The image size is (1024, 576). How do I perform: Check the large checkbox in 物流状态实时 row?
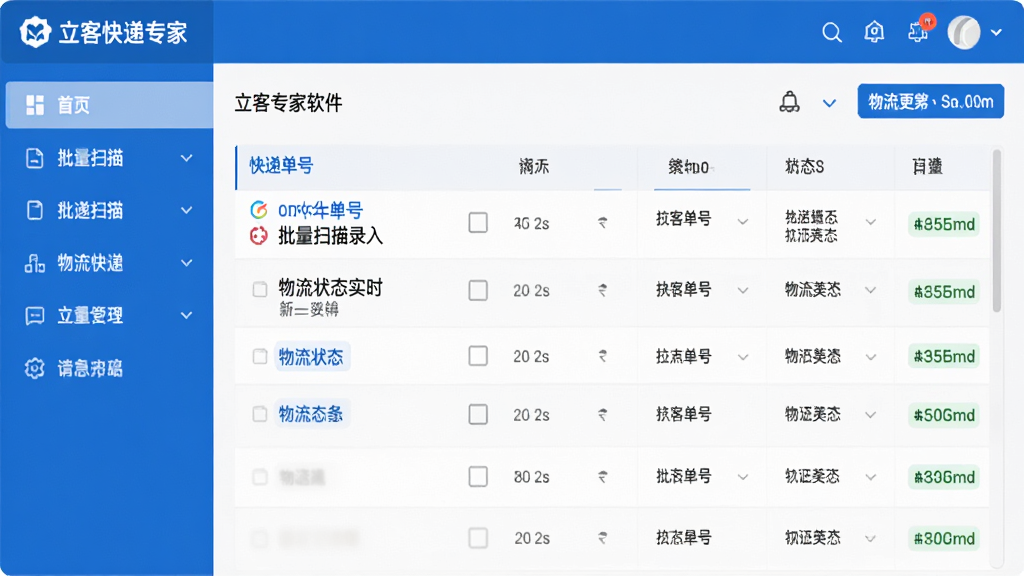[478, 290]
